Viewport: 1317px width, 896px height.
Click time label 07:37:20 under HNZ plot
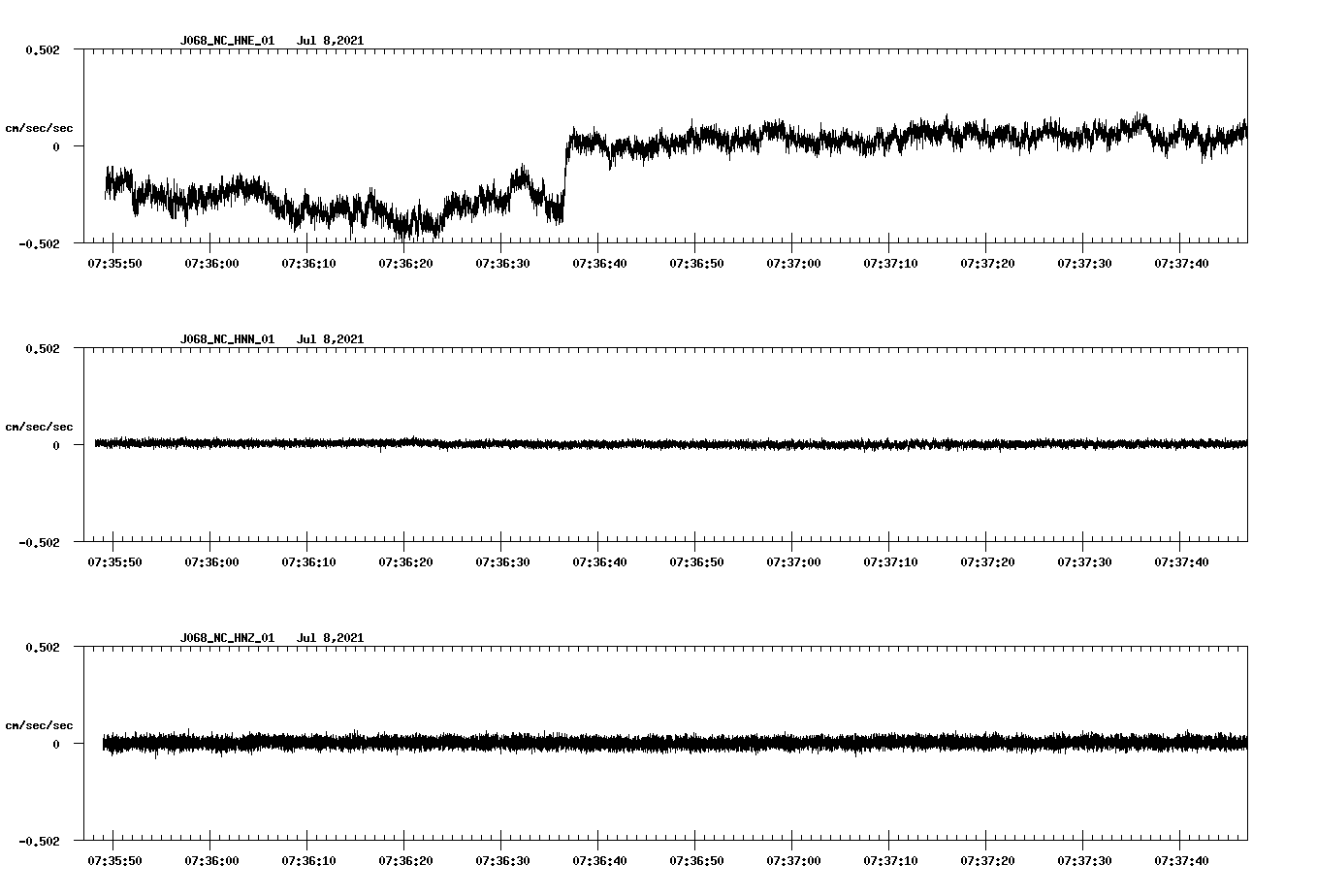click(987, 861)
